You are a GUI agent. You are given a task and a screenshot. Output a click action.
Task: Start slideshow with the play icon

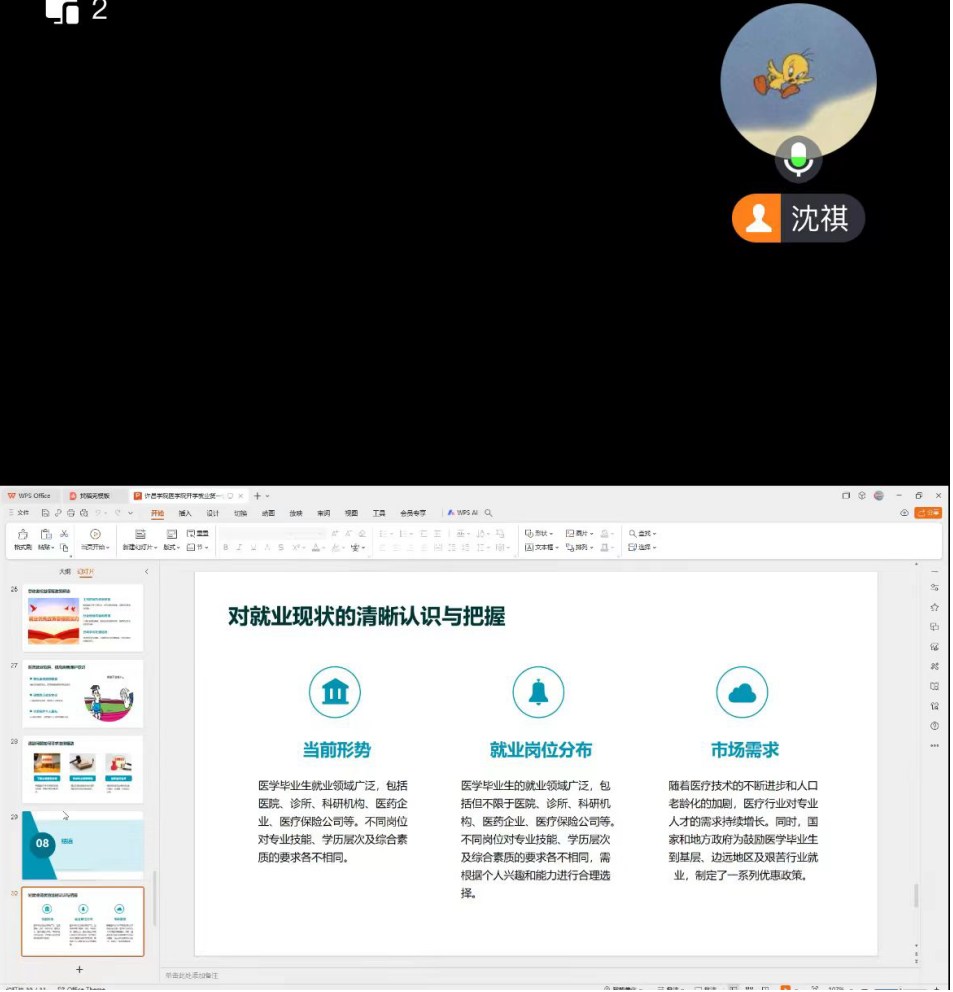(x=95, y=534)
